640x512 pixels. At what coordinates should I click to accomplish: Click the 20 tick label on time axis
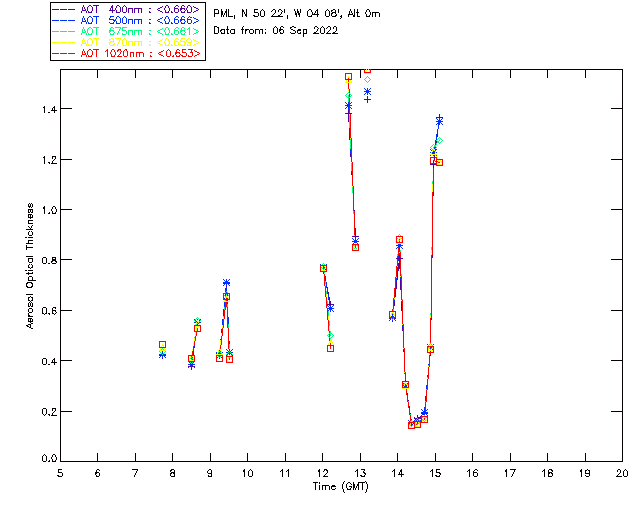[622, 473]
